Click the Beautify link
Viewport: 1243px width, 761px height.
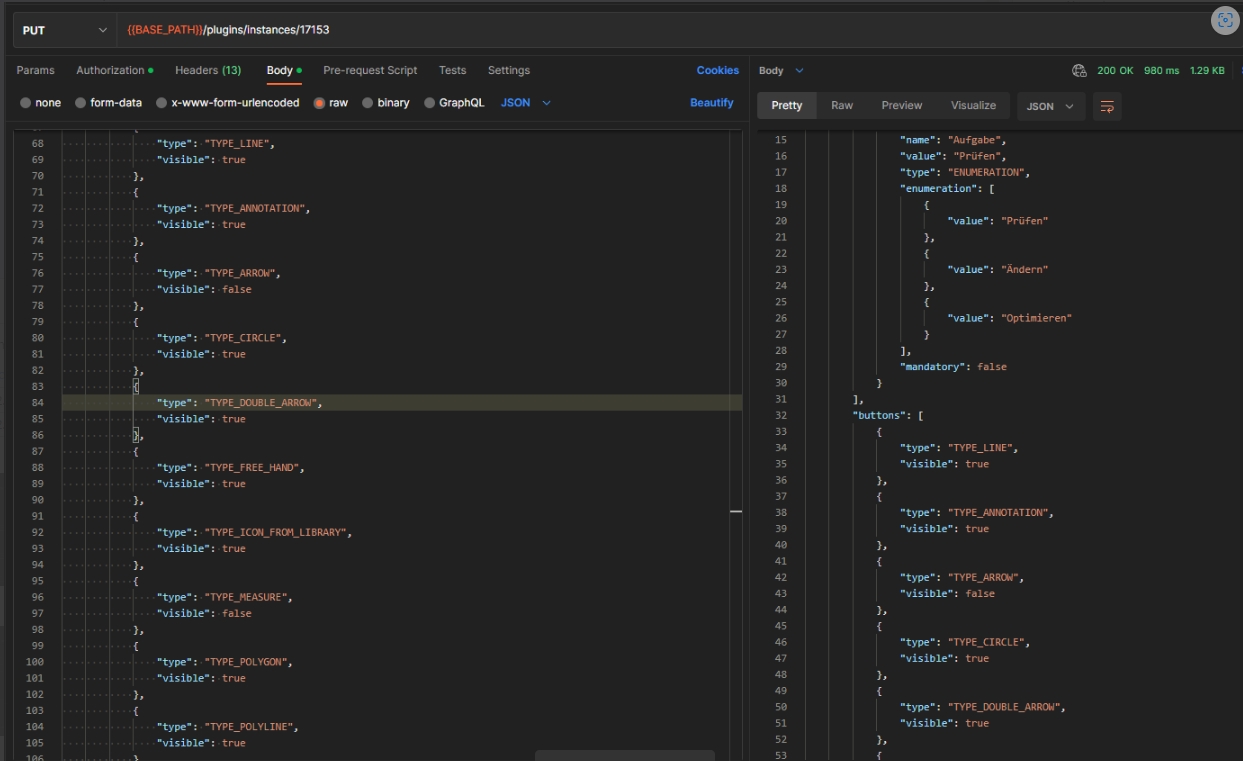(x=711, y=103)
